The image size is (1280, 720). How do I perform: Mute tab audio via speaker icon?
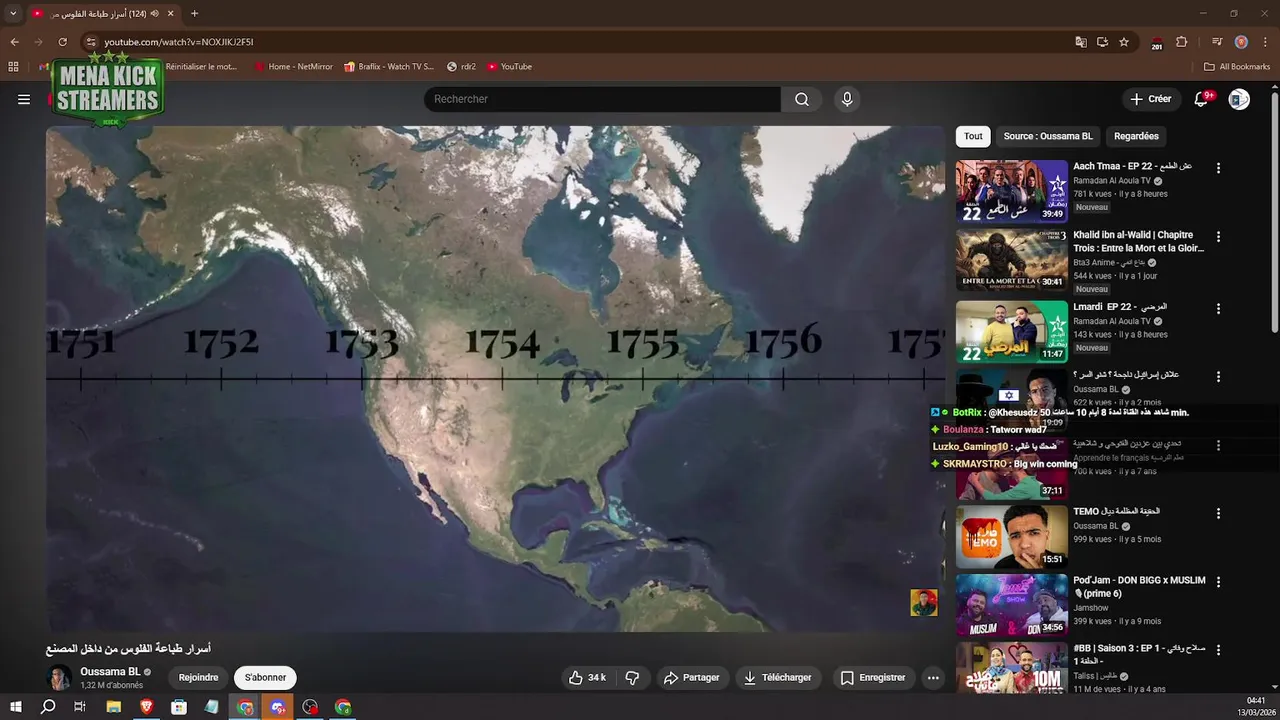(x=154, y=13)
